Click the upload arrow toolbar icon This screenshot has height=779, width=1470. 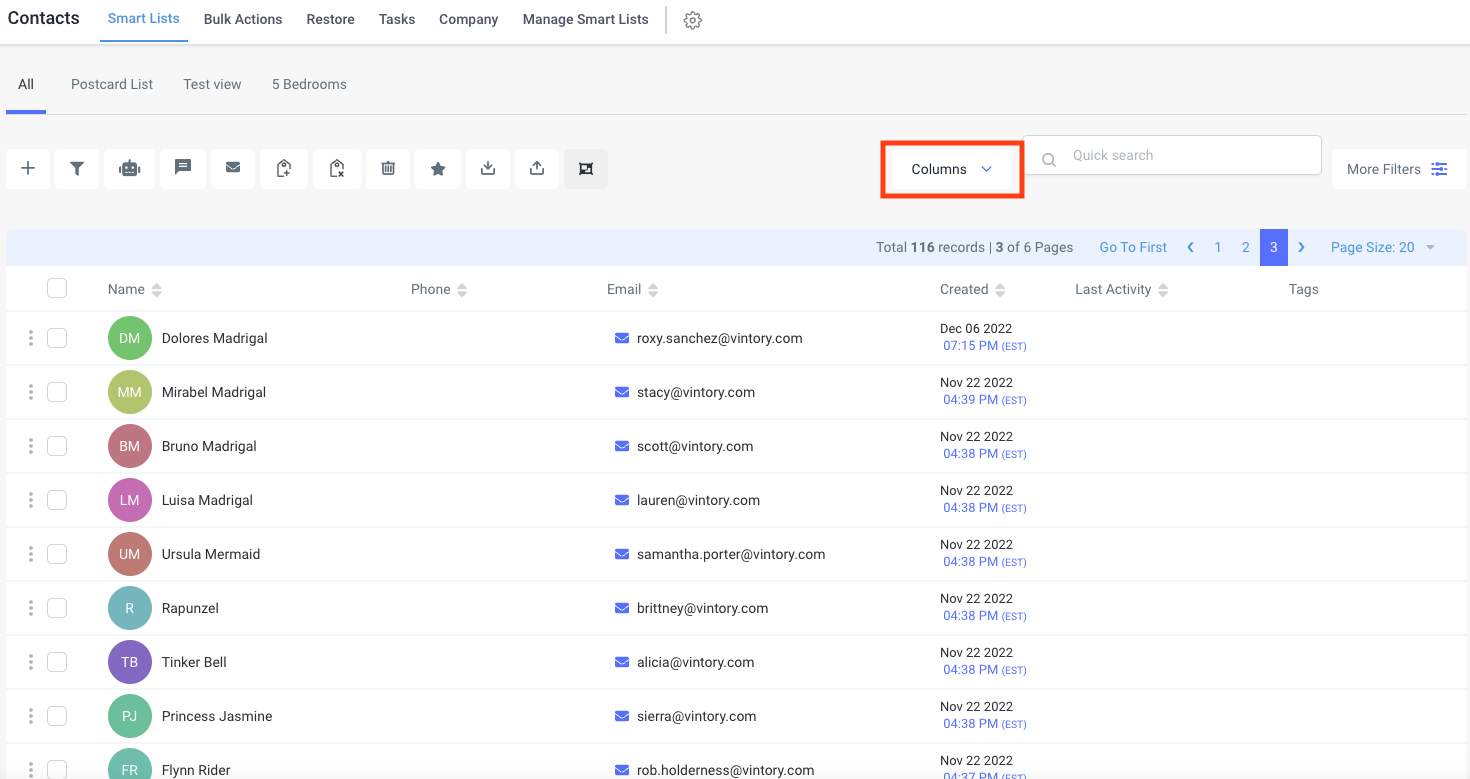(537, 169)
